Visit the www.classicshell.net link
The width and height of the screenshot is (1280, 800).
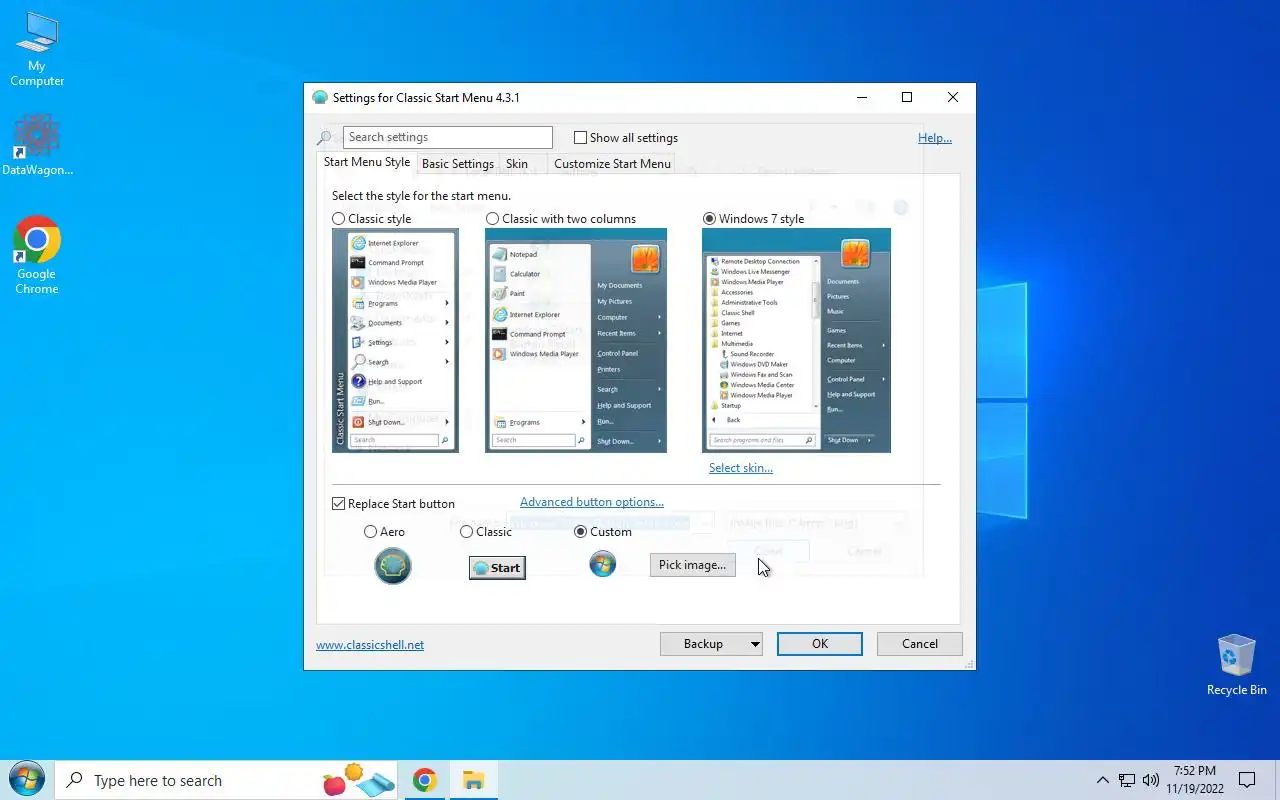370,645
